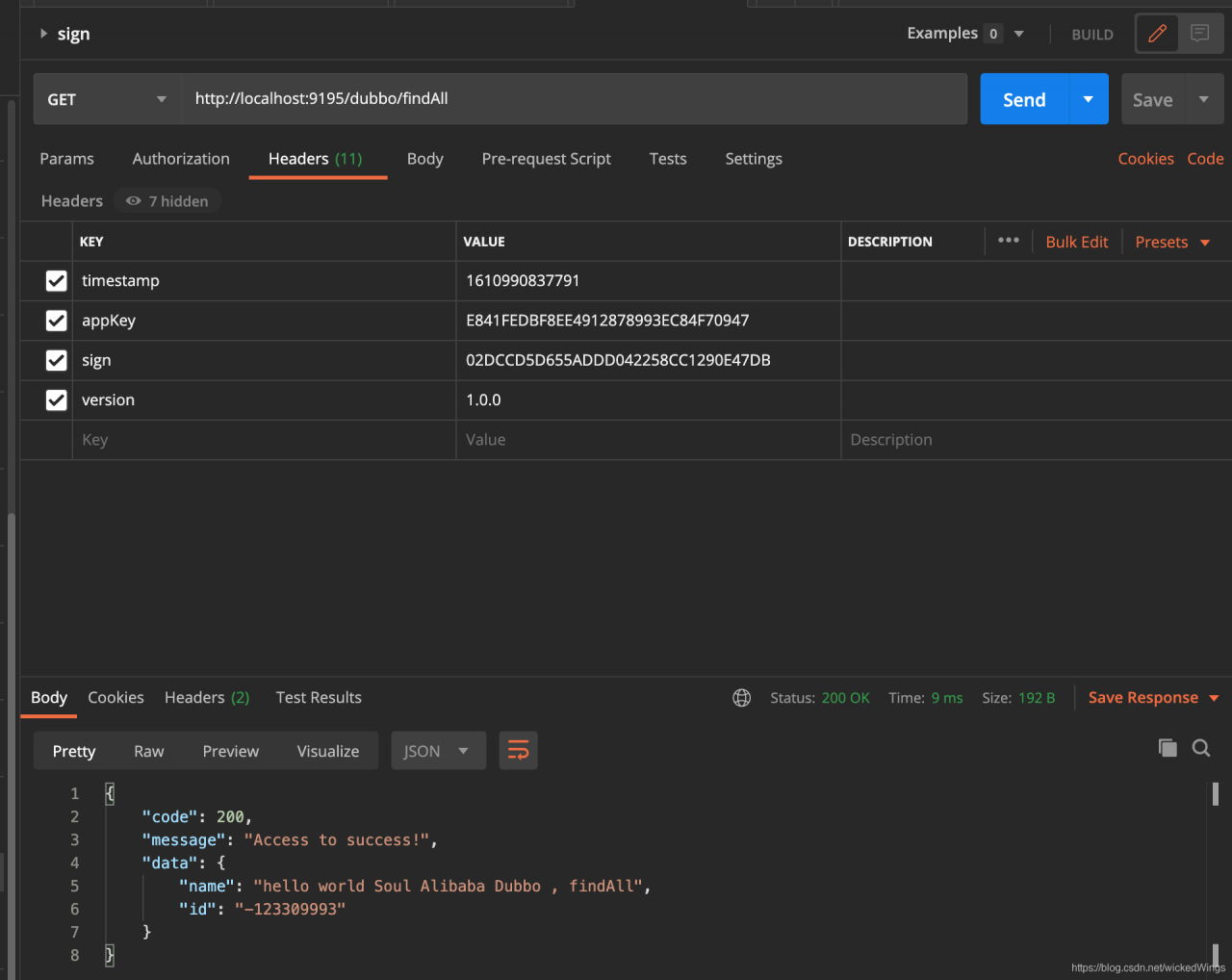The height and width of the screenshot is (980, 1232).
Task: Click the Status 200 OK text
Action: tap(820, 698)
